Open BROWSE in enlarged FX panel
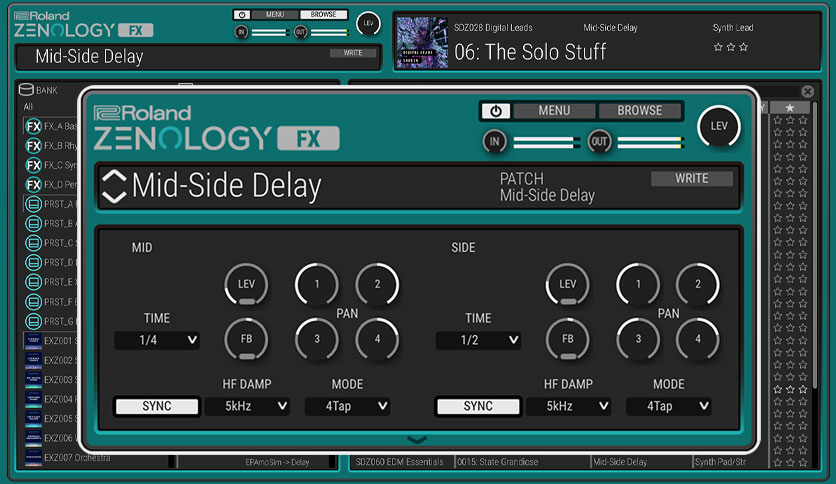836x484 pixels. pyautogui.click(x=640, y=111)
